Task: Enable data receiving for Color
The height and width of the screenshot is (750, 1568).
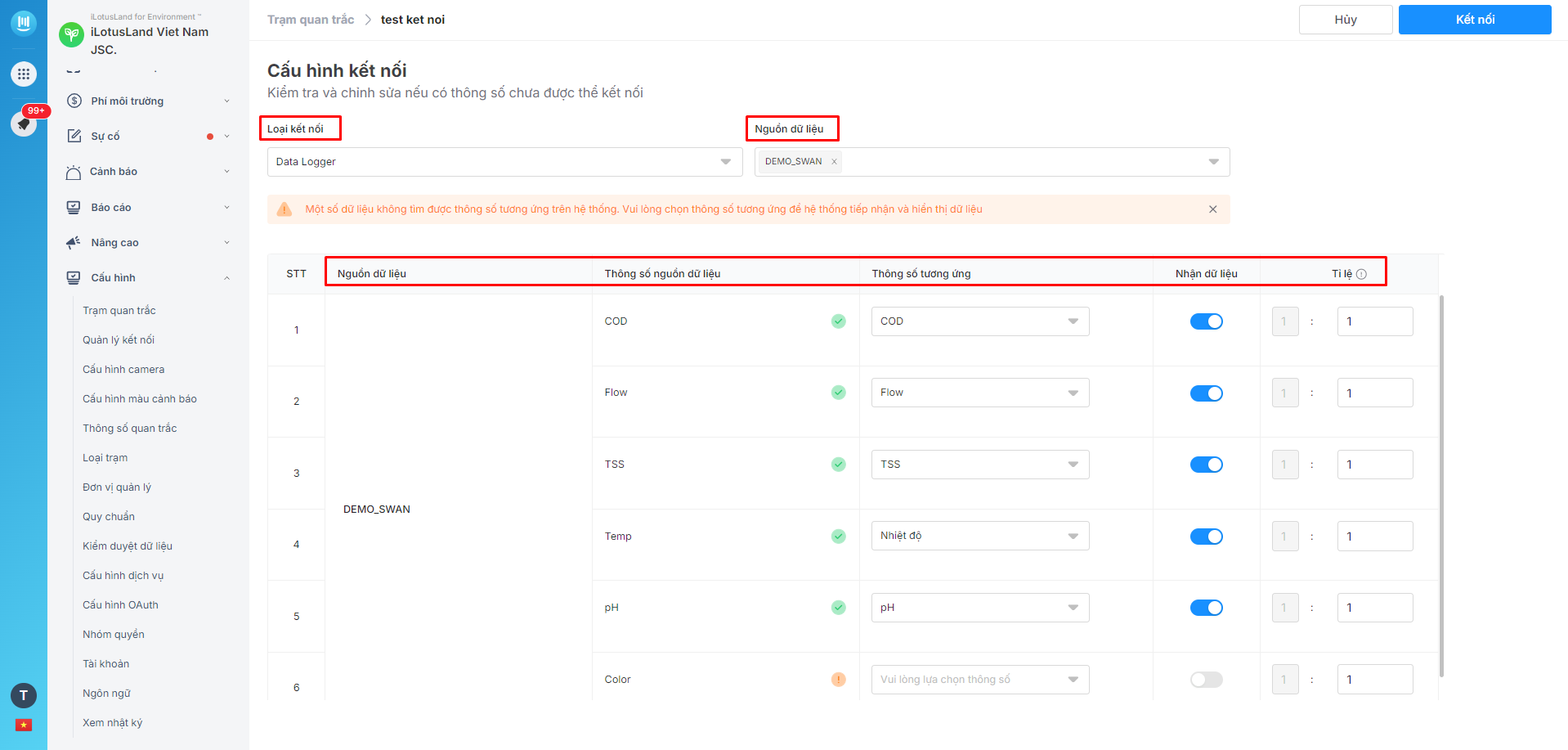Action: click(1207, 680)
